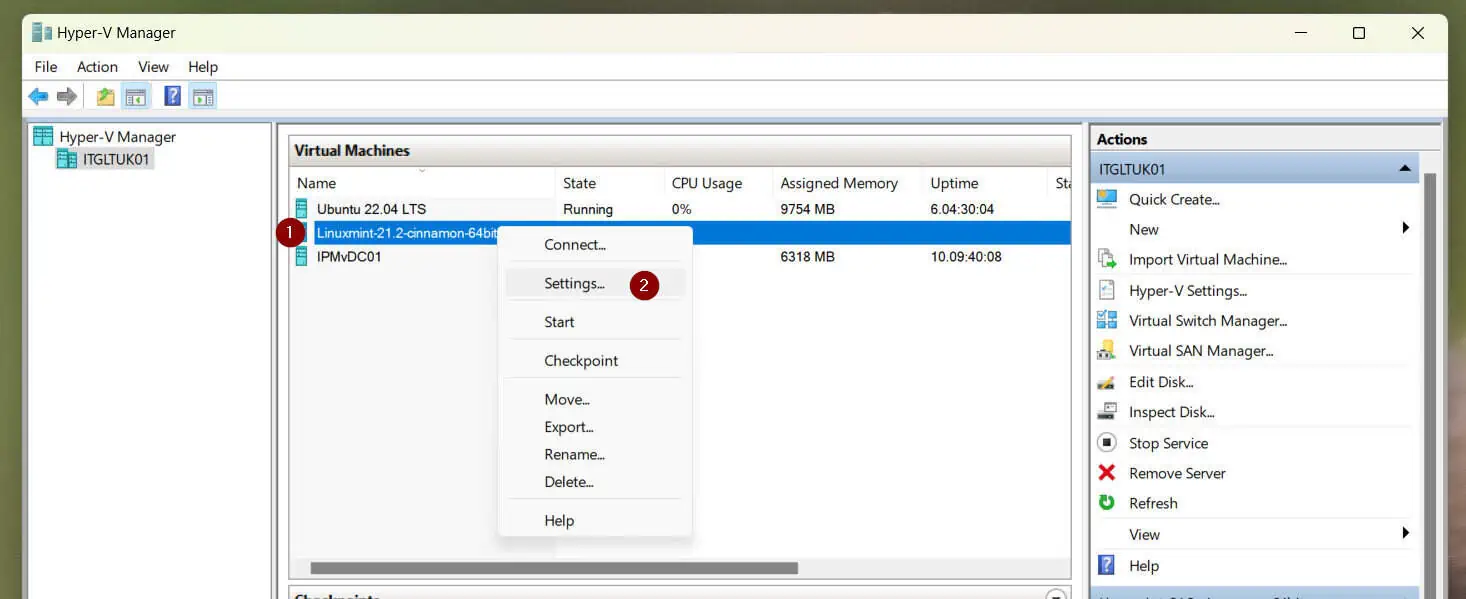
Task: Toggle the console tree toolbar icon
Action: pos(136,97)
